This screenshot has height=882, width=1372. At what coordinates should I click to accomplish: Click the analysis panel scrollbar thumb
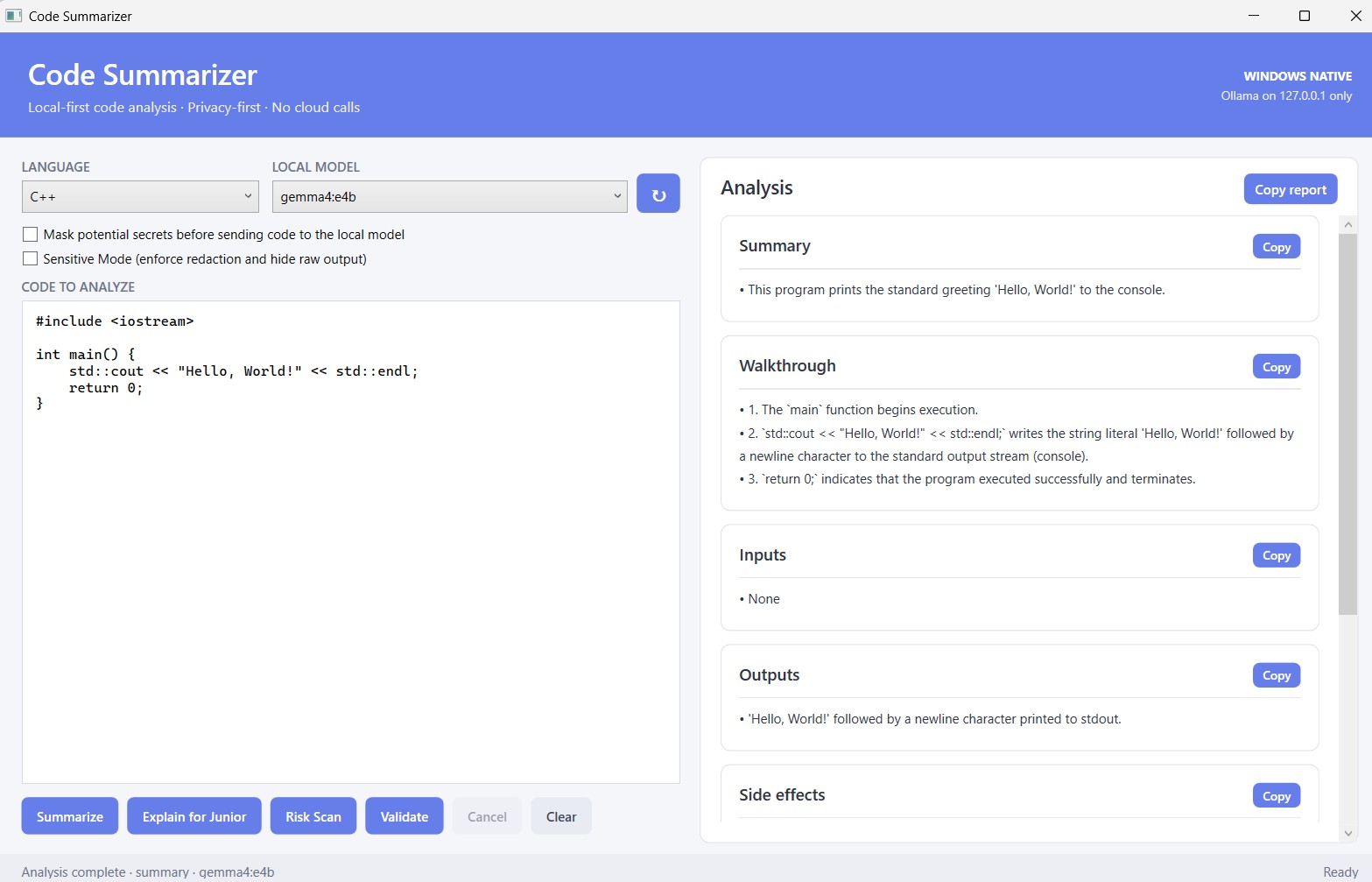click(x=1348, y=424)
